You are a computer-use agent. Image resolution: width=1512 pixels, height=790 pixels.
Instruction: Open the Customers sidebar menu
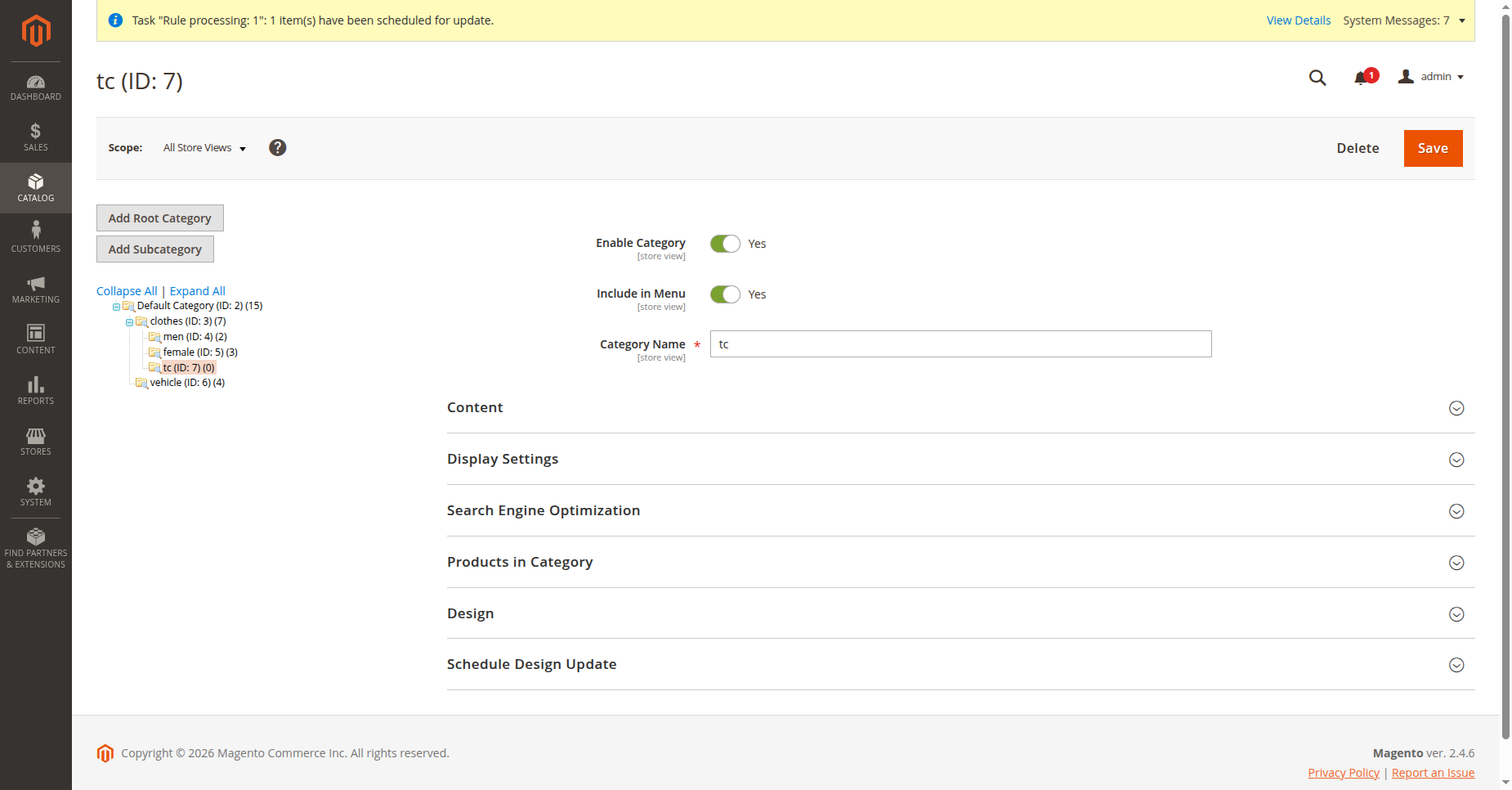tap(36, 239)
